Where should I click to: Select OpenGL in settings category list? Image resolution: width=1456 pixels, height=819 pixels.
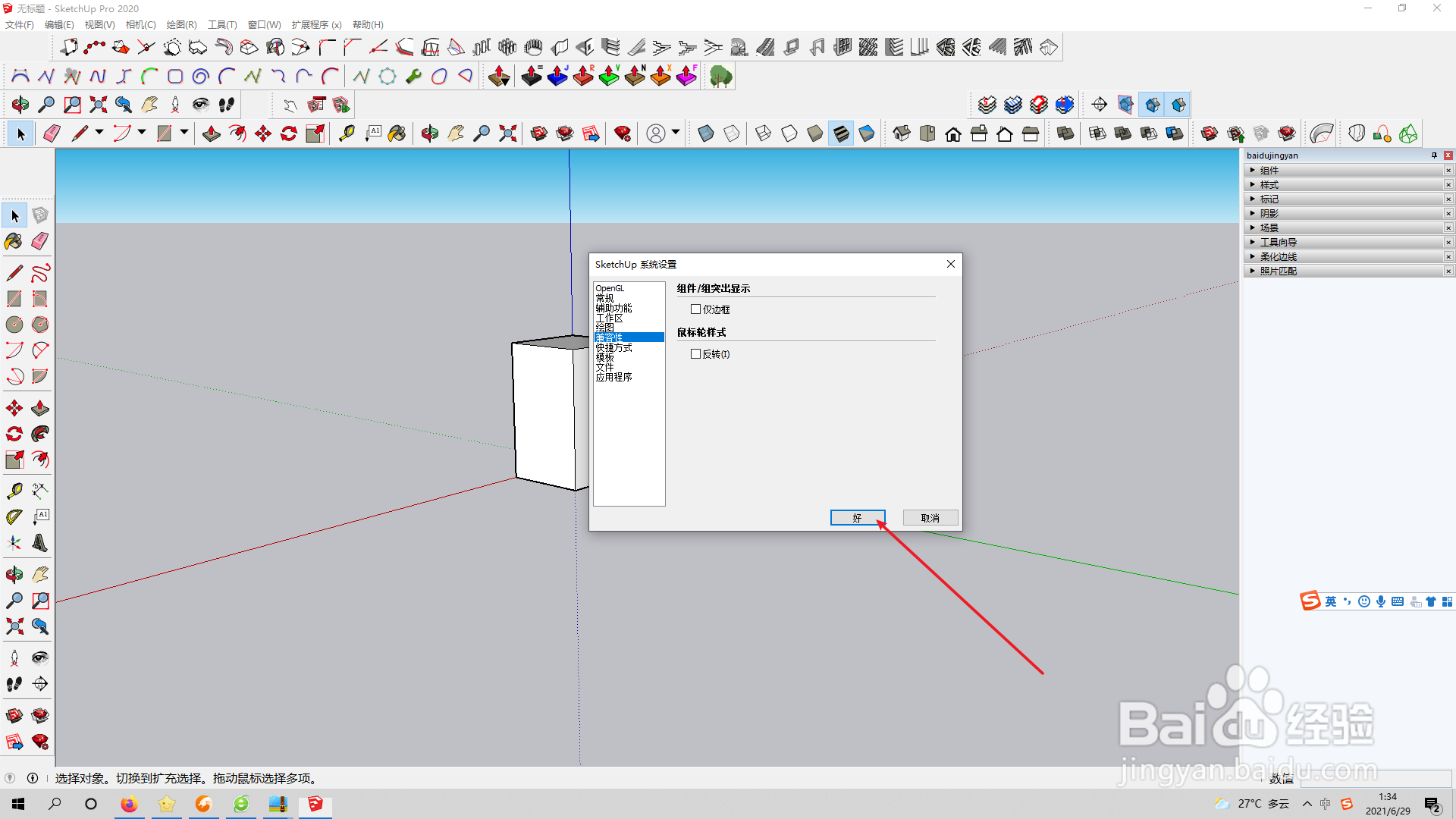(610, 288)
